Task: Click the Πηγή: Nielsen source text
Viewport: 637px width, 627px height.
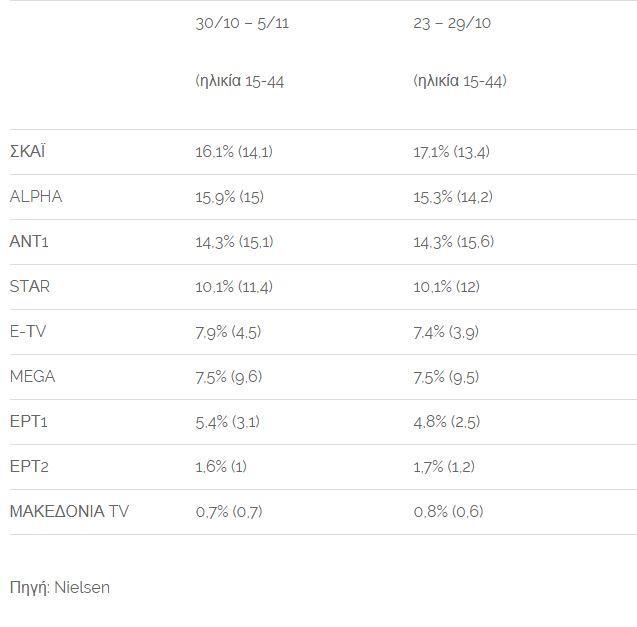Action: (x=60, y=587)
